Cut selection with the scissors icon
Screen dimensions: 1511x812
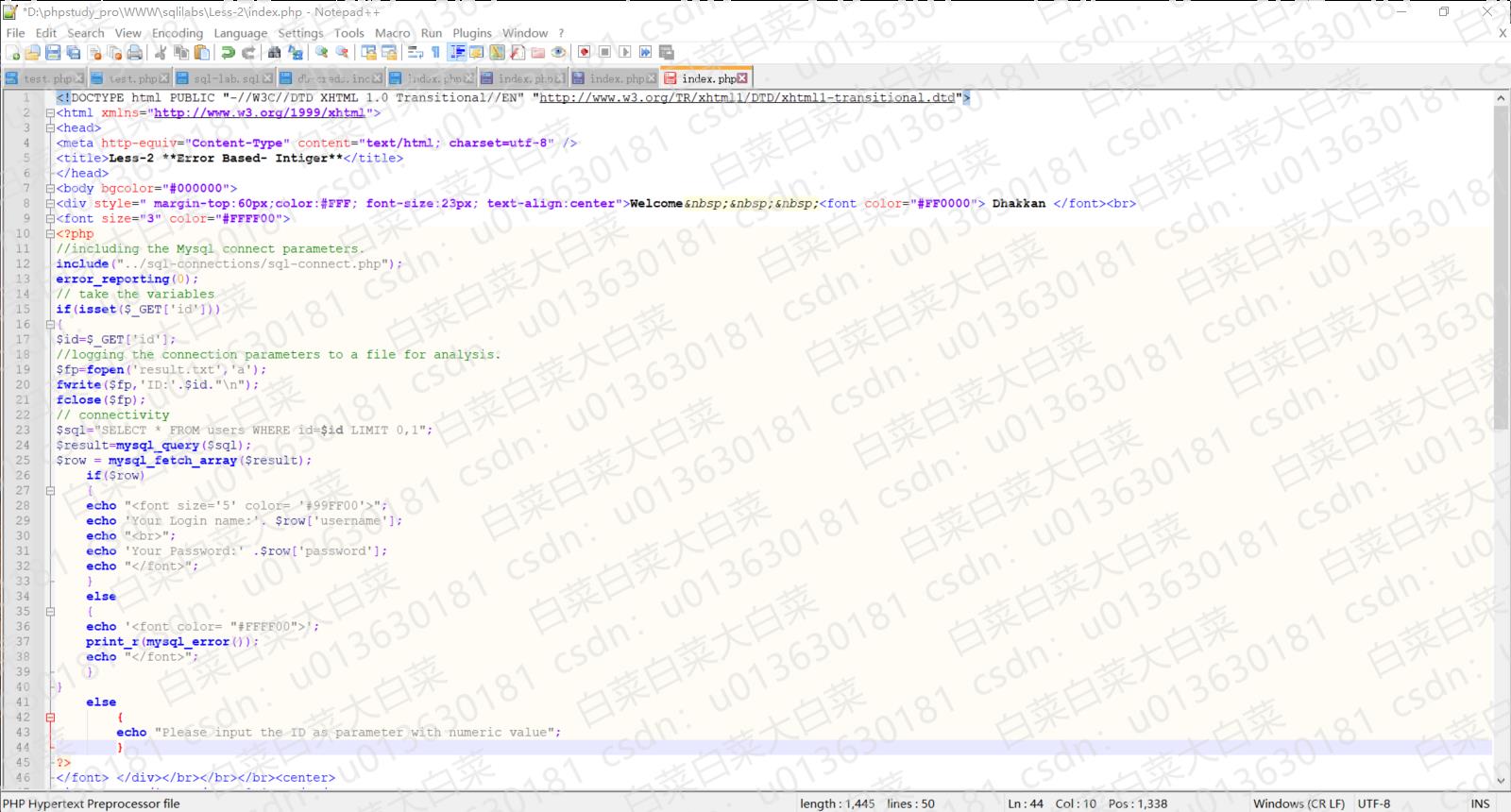pyautogui.click(x=160, y=52)
